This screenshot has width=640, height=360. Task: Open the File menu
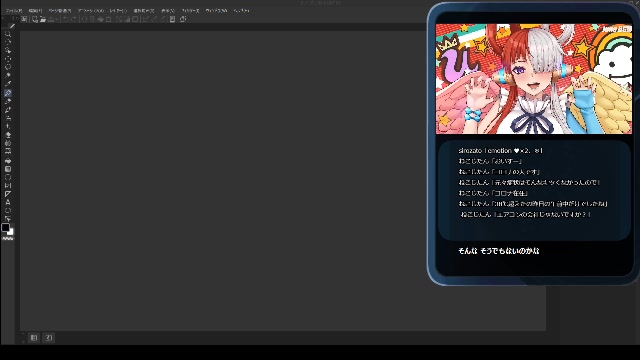[14, 11]
